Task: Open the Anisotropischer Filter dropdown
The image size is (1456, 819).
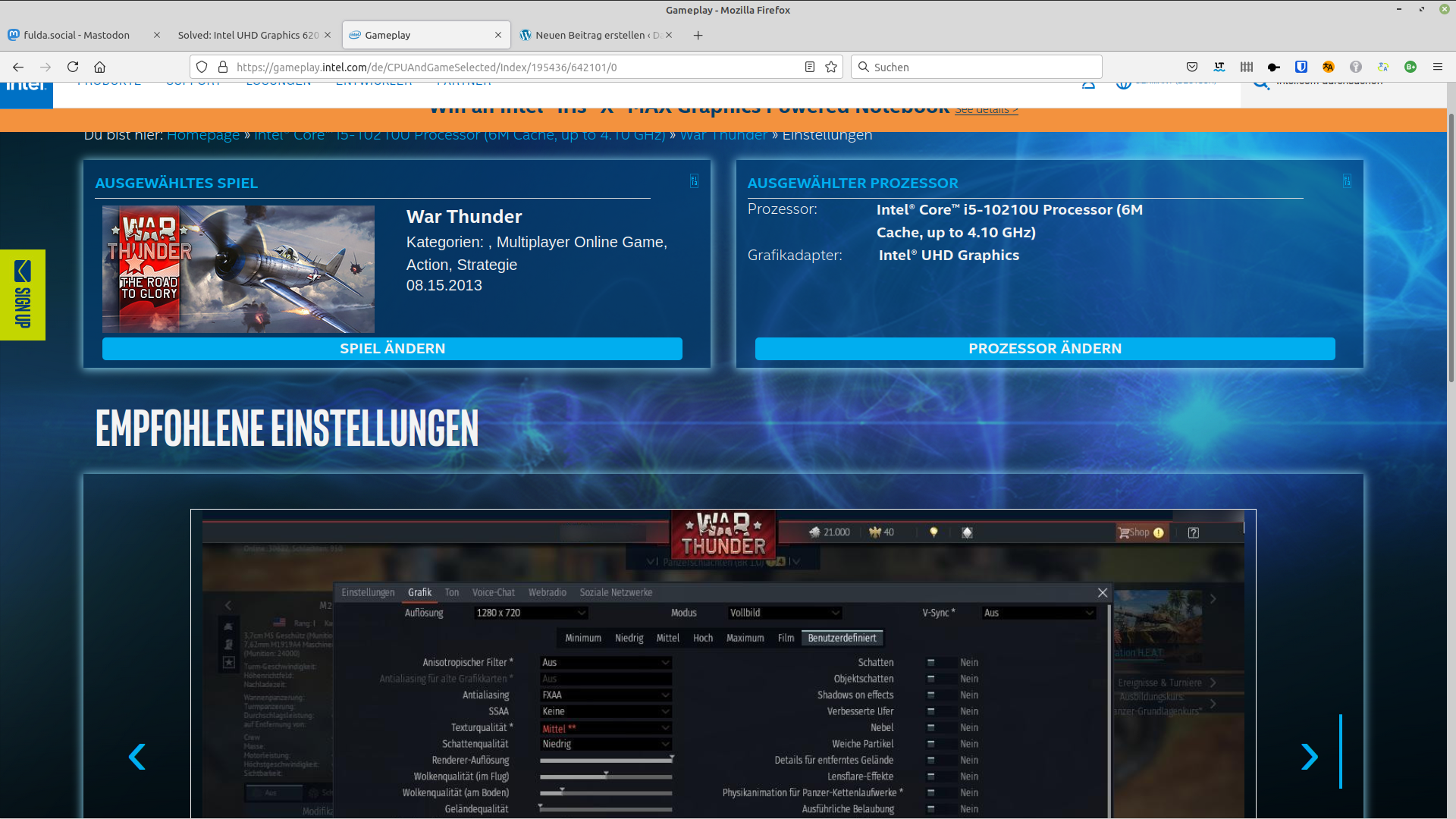Action: pyautogui.click(x=606, y=663)
